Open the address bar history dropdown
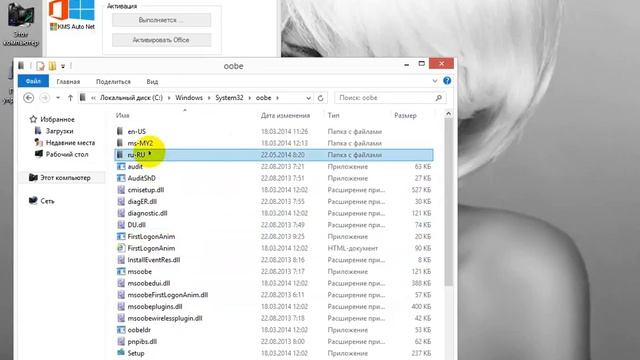The height and width of the screenshot is (360, 640). (x=308, y=98)
